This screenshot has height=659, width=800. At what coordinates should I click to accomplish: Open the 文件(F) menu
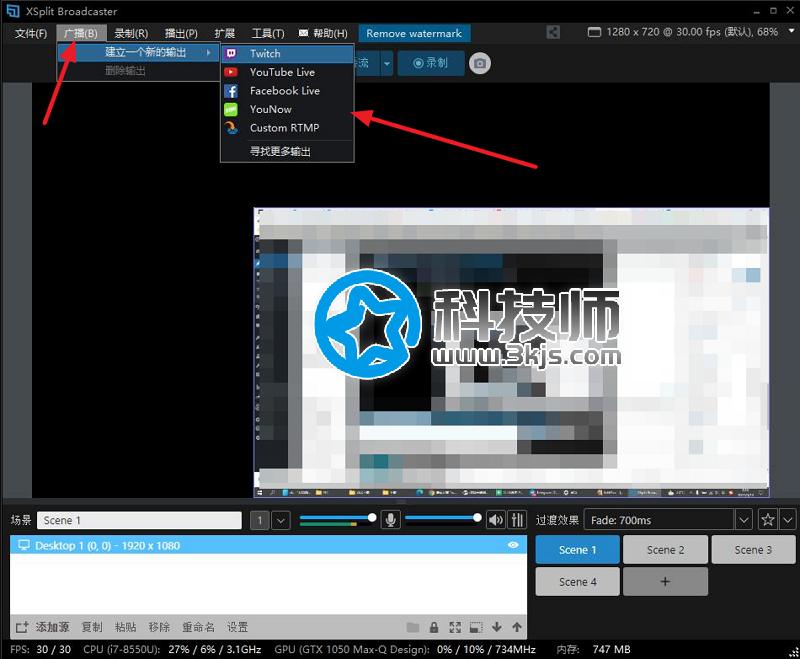tap(31, 34)
